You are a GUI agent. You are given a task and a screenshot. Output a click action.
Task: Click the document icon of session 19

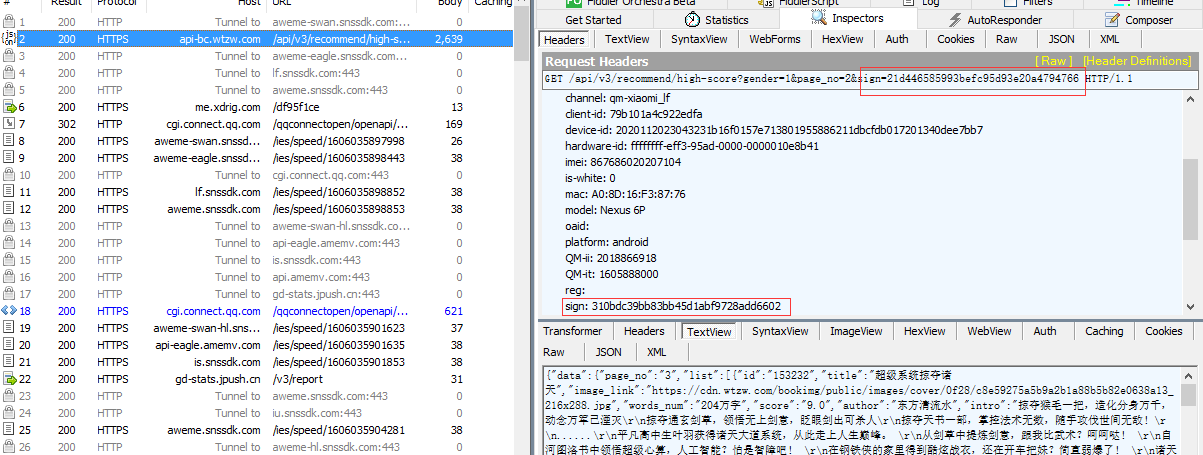click(x=10, y=327)
